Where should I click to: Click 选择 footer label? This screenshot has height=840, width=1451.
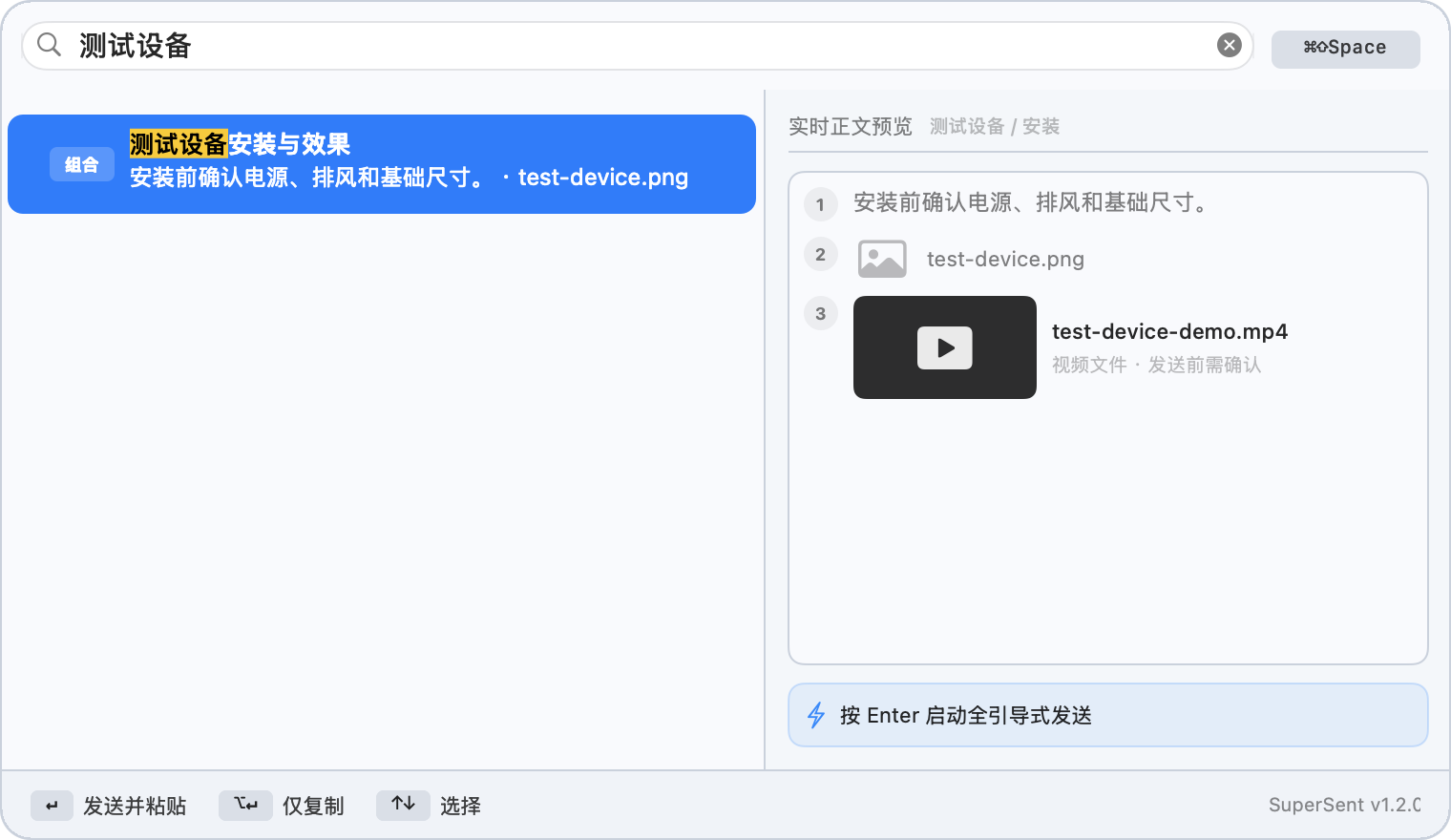coord(460,806)
